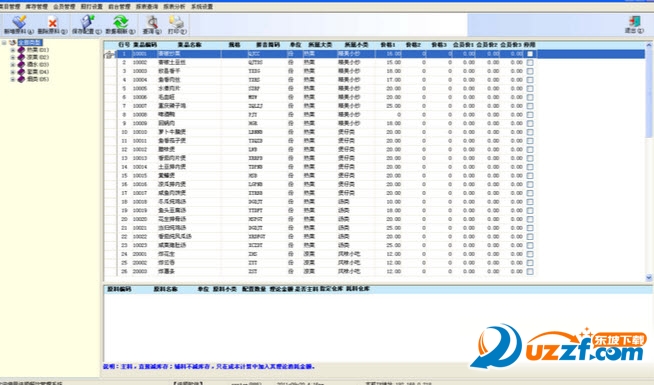Sort by the 菜品名称 column header
Viewport: 654px width, 385px height.
tap(190, 45)
